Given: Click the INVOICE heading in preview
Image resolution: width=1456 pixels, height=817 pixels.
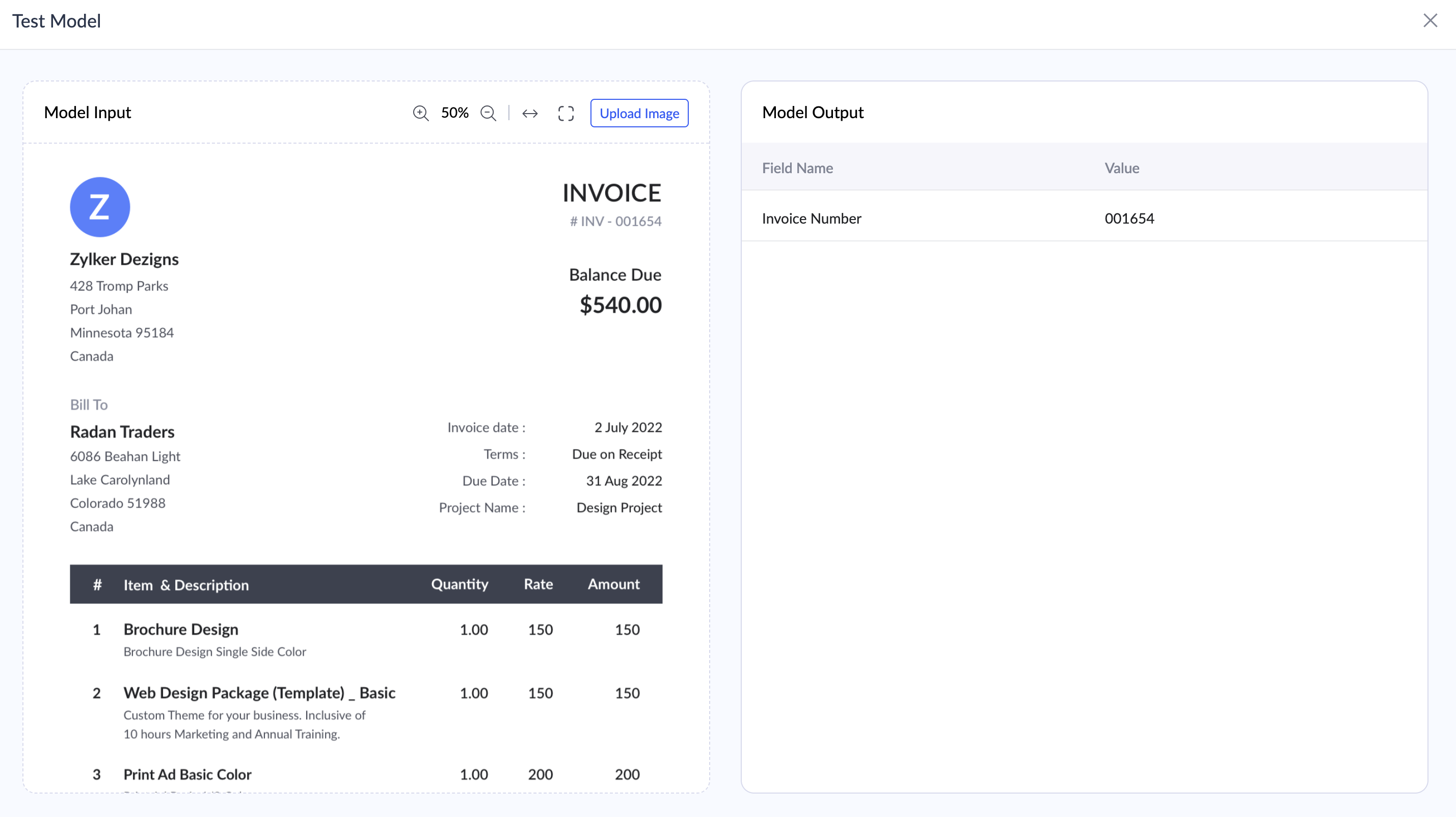Looking at the screenshot, I should tap(611, 193).
